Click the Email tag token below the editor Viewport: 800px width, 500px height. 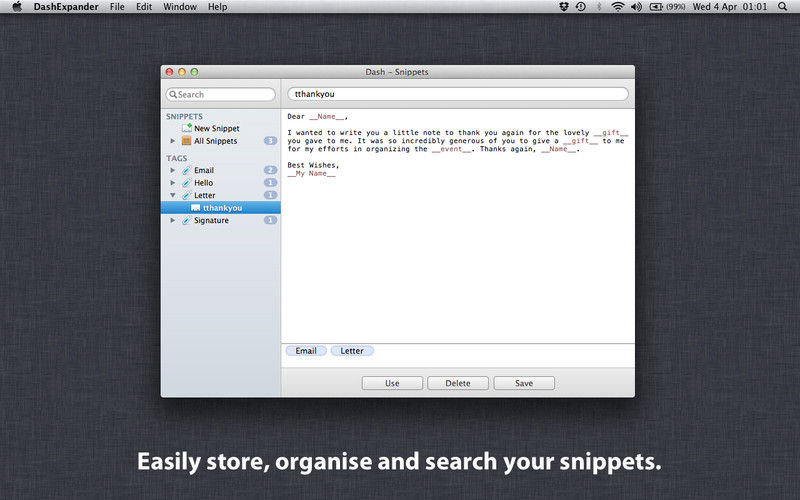point(306,351)
